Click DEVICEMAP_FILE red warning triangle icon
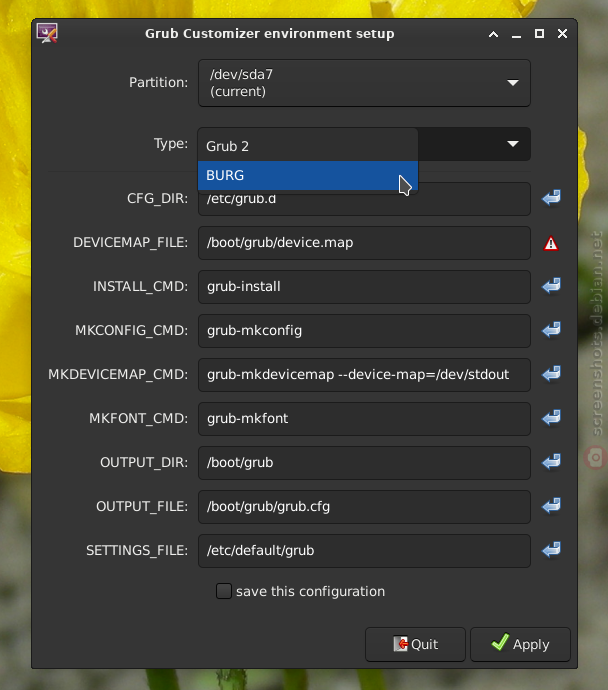This screenshot has width=608, height=690. tap(551, 243)
